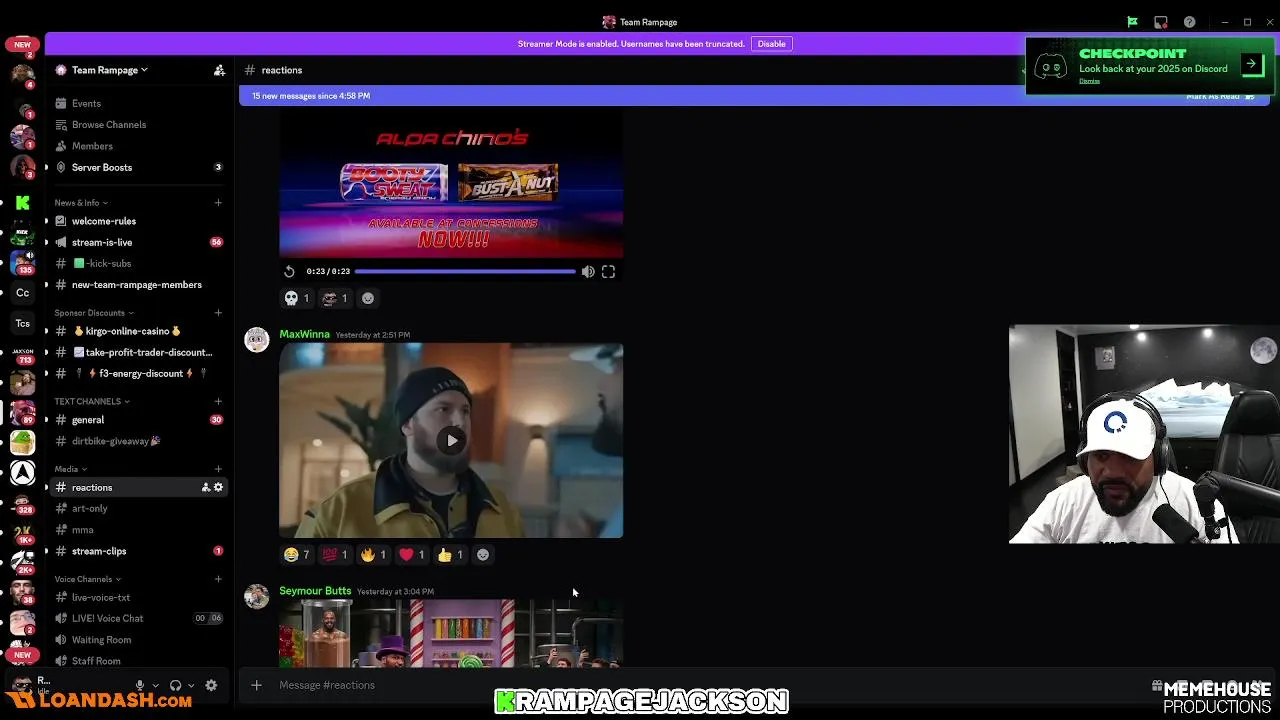The image size is (1280, 720).
Task: Play MaxWinna's video
Action: (452, 440)
